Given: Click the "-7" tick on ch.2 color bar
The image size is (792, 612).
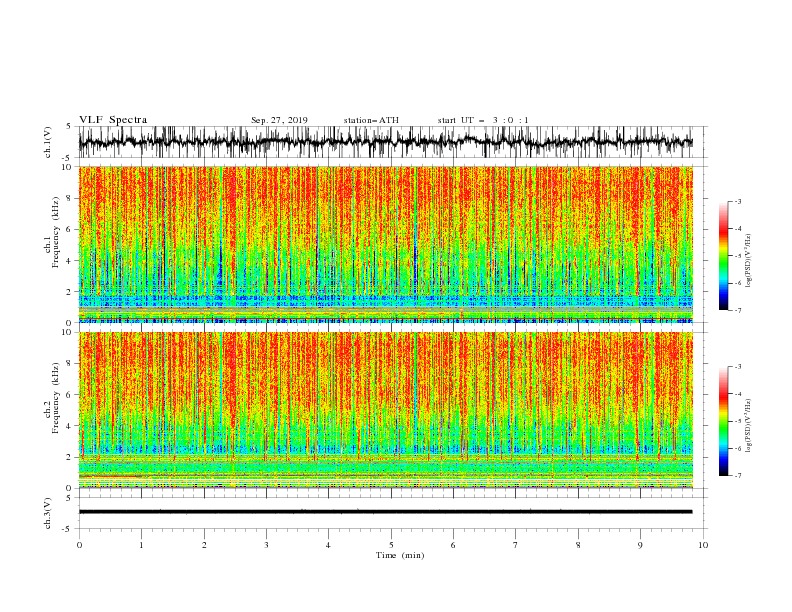Looking at the screenshot, I should click(737, 476).
